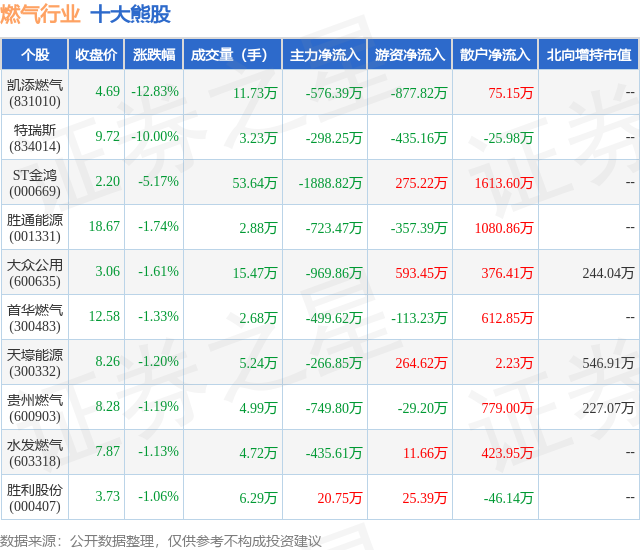
Task: Click retail inflow -46.14万
Action: 509,498
